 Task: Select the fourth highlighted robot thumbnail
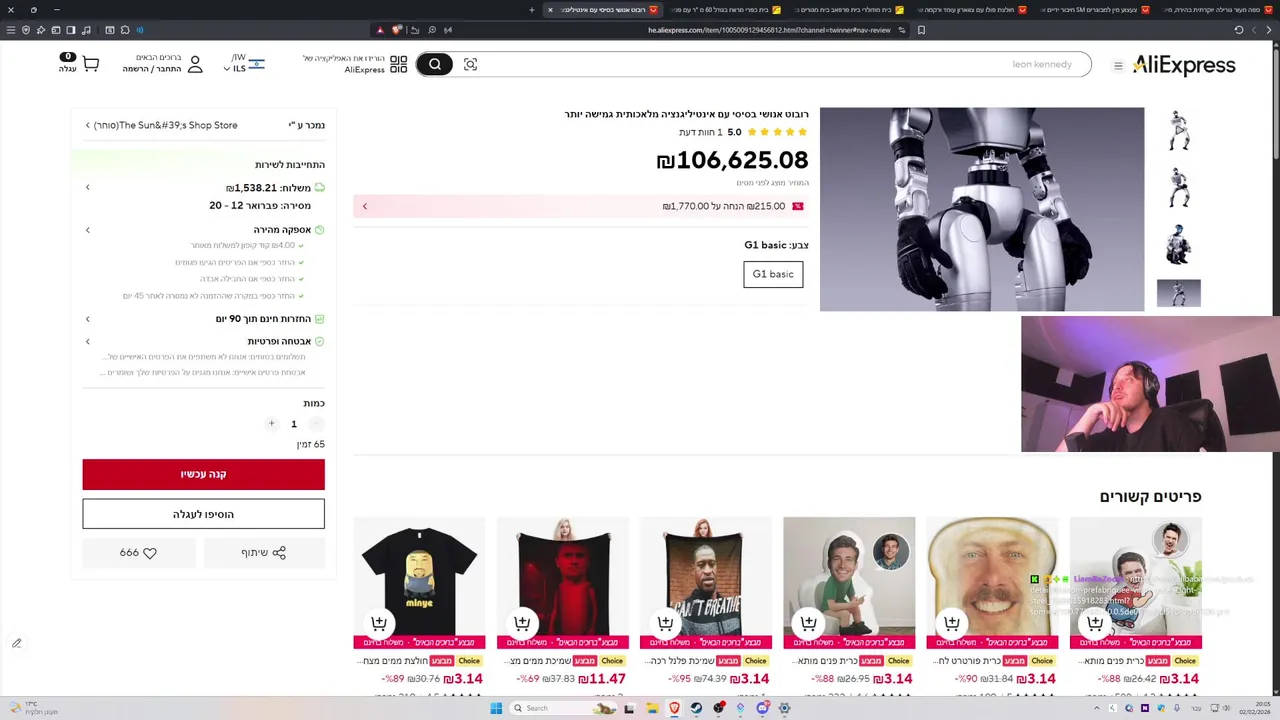pyautogui.click(x=1179, y=293)
